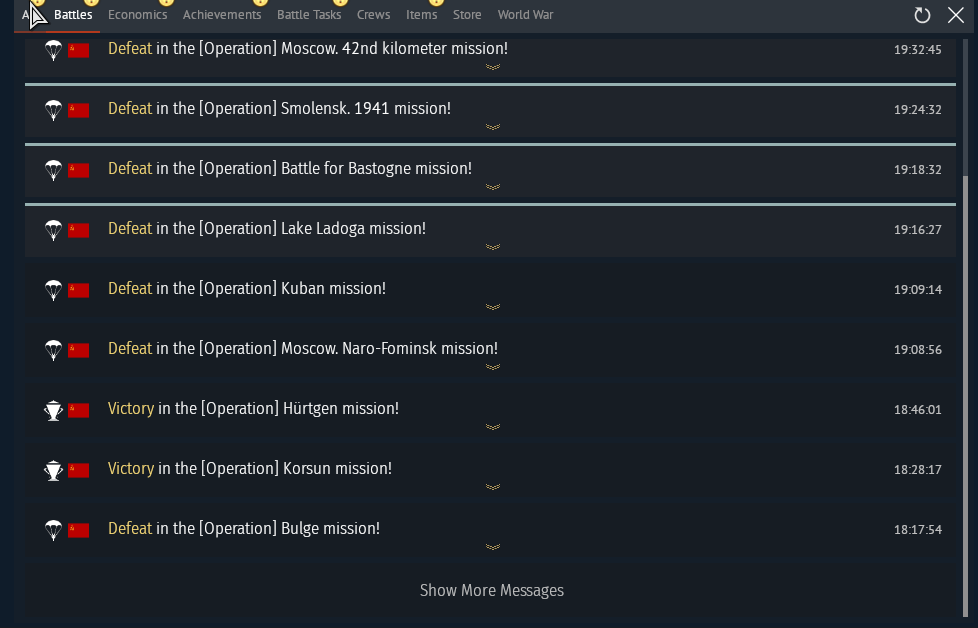Click Show More Messages

point(491,591)
